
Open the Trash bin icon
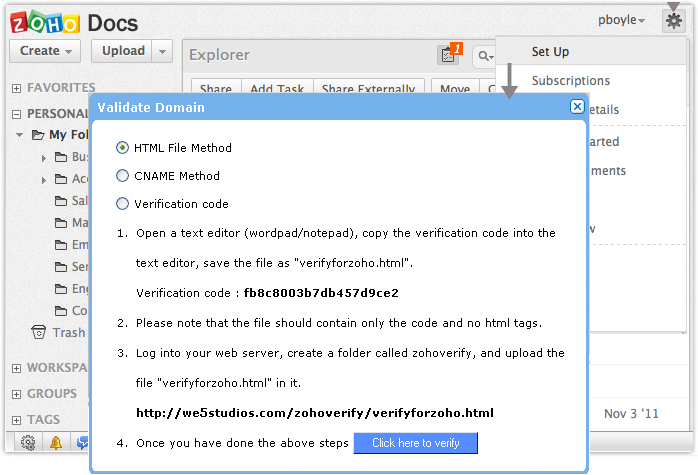tap(39, 332)
